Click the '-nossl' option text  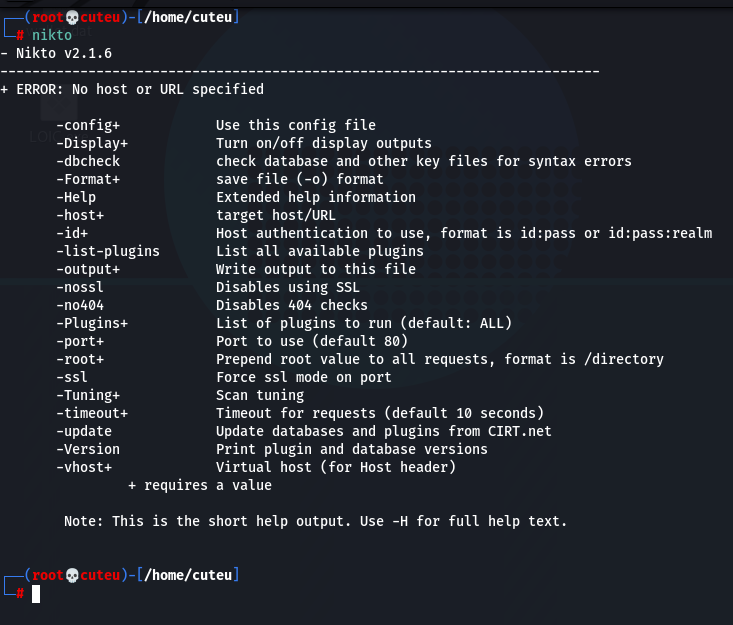80,287
